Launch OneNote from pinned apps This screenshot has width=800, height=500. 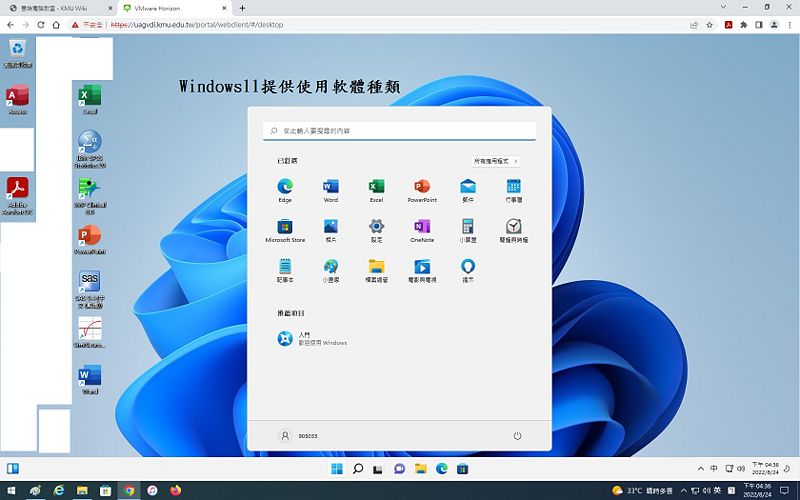[x=422, y=231]
